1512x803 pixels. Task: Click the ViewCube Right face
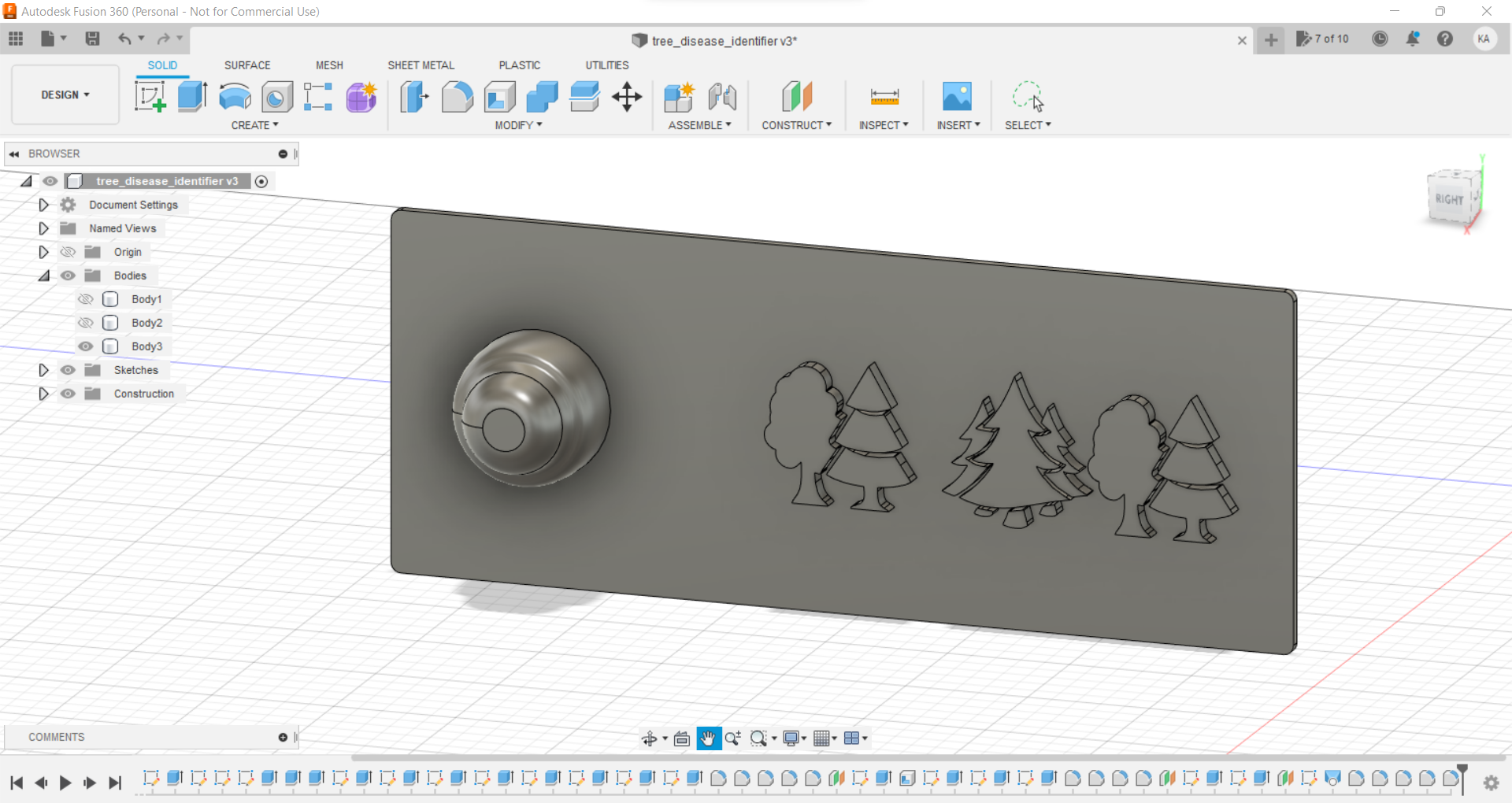[1449, 199]
